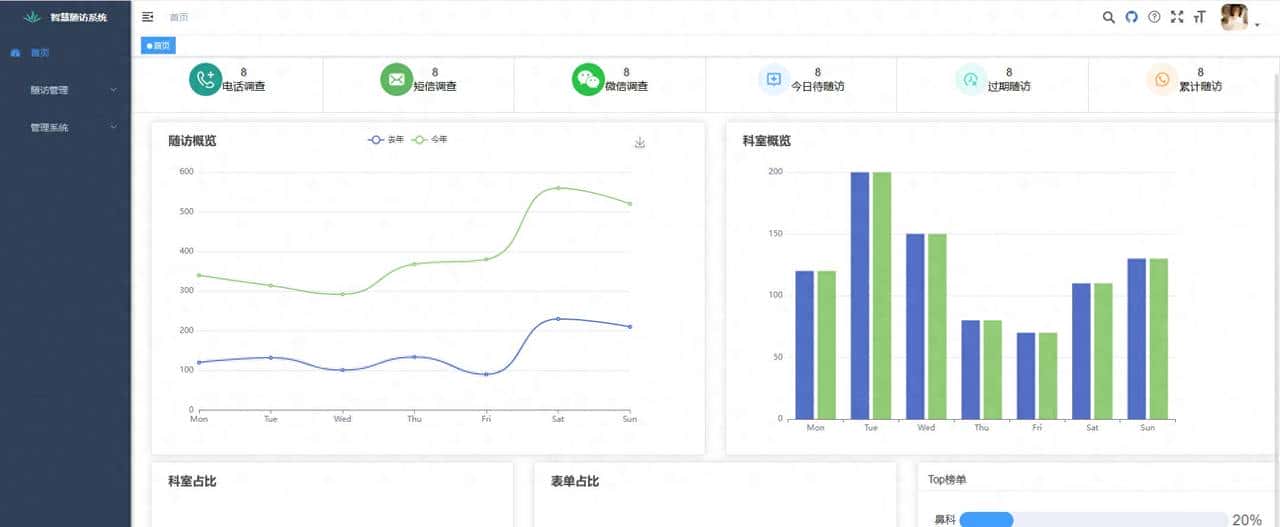This screenshot has width=1280, height=527.
Task: Click the 电话调查 label
Action: tap(244, 87)
